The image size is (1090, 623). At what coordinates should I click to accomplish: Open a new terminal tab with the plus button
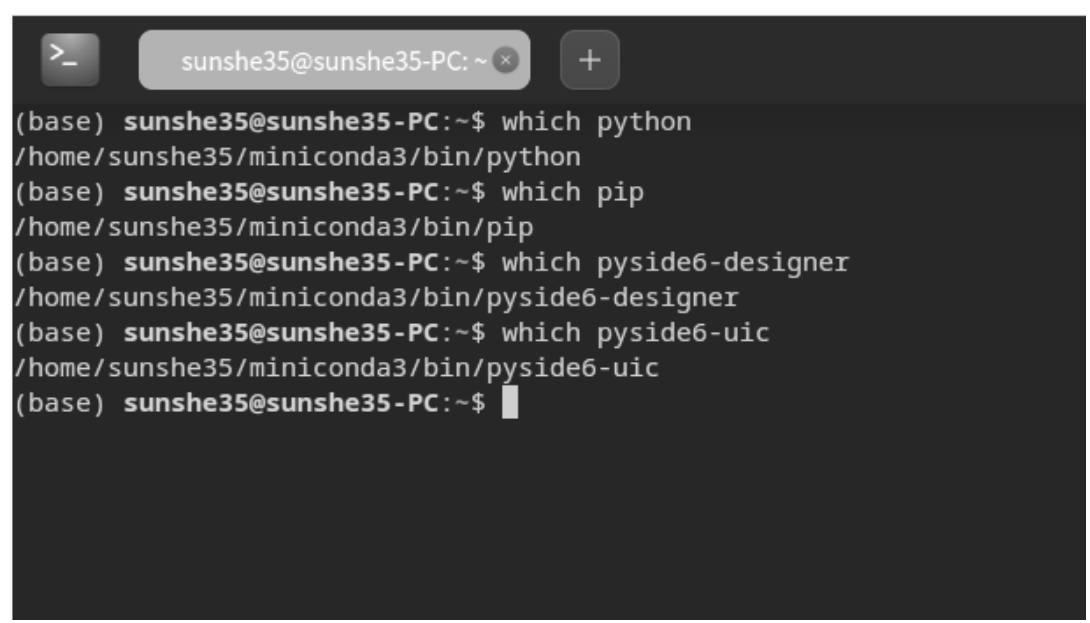tap(589, 60)
